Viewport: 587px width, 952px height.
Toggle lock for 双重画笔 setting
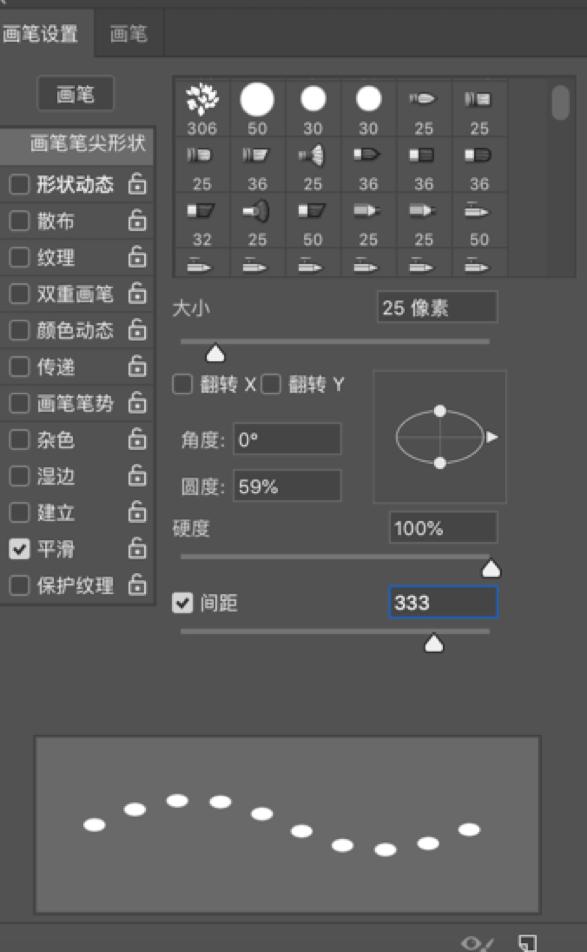[x=137, y=293]
